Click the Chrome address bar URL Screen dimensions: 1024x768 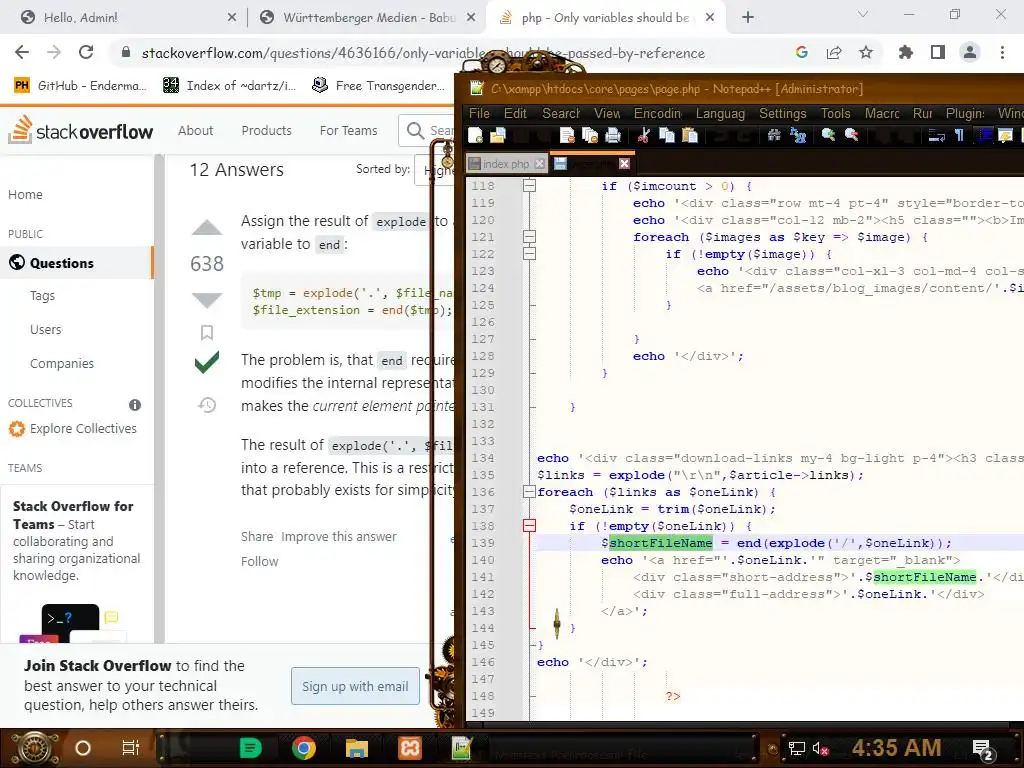point(423,53)
